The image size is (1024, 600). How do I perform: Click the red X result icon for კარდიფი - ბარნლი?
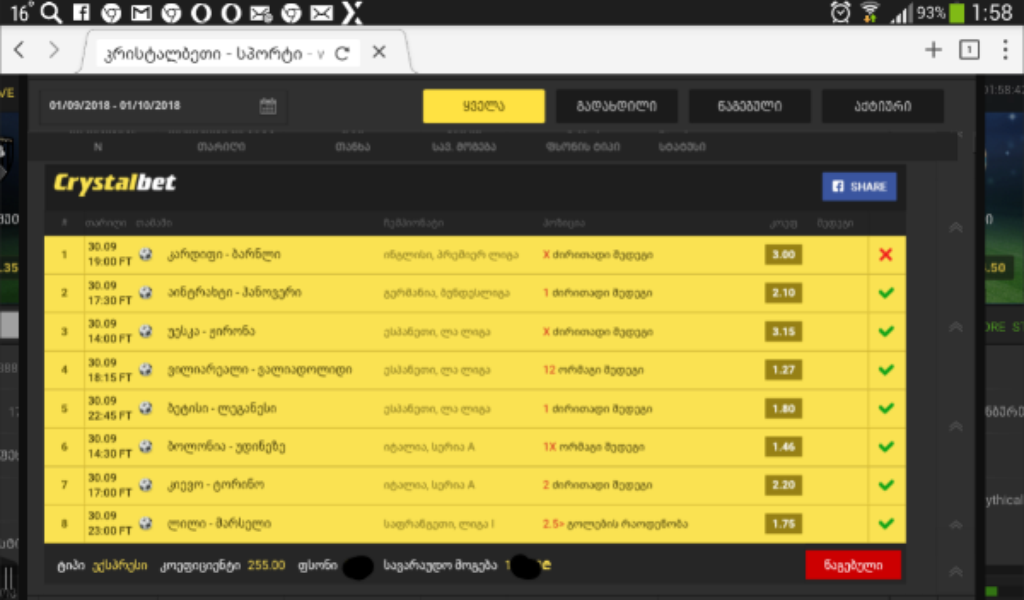(x=886, y=255)
